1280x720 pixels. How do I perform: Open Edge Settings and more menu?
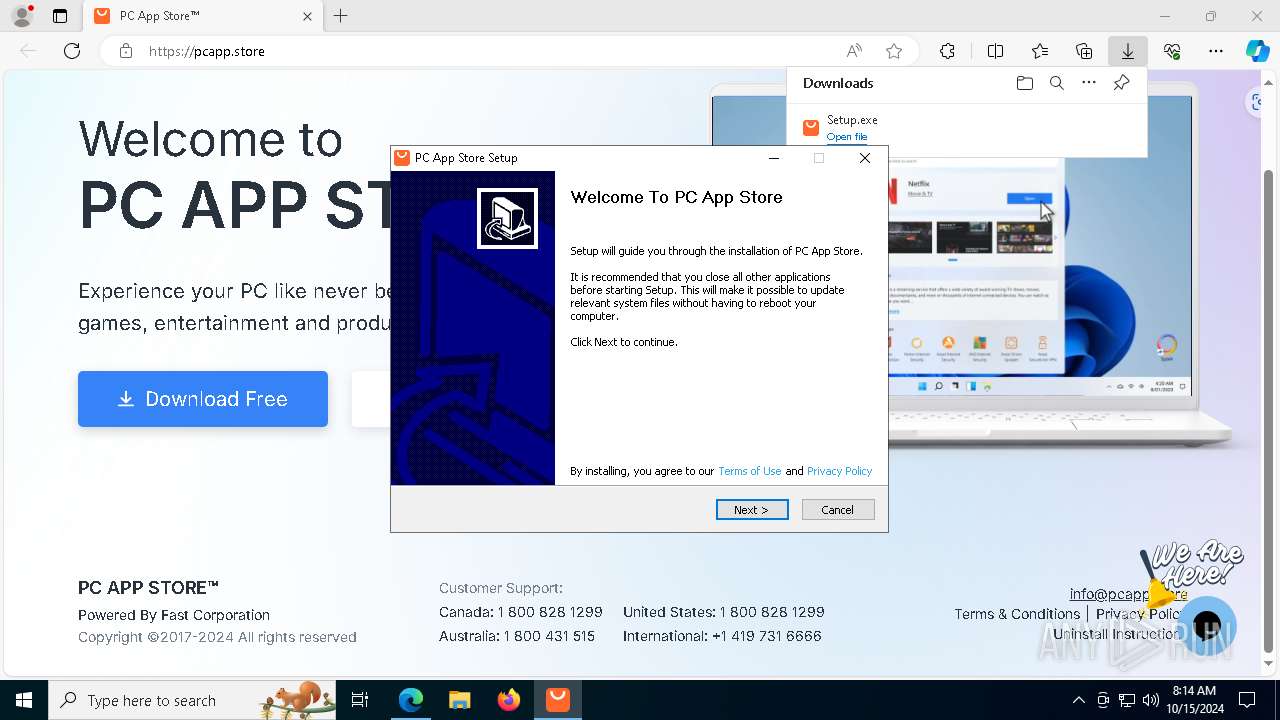[1216, 51]
